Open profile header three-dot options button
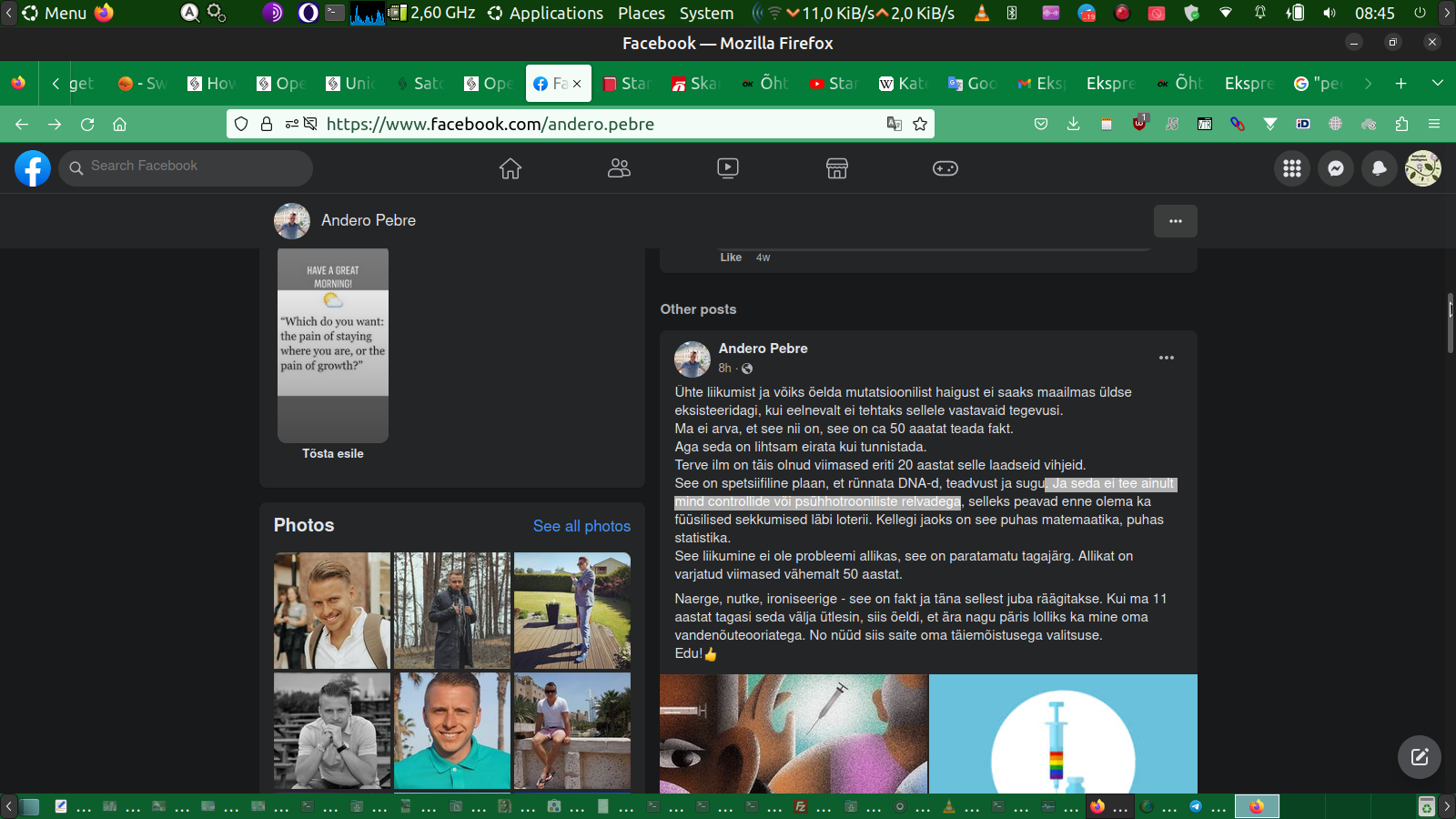The width and height of the screenshot is (1456, 819). 1176,221
